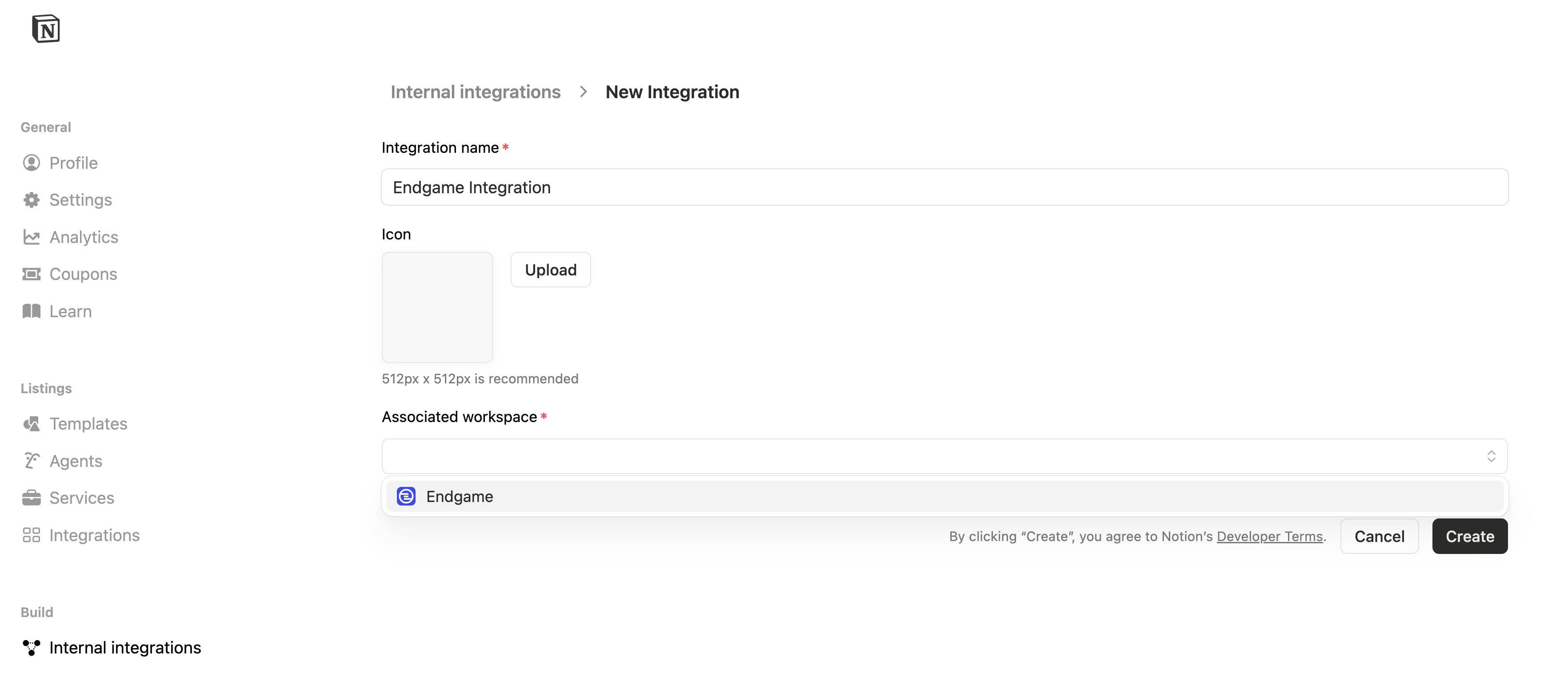This screenshot has height=685, width=1568.
Task: Select the Settings gear icon
Action: tap(32, 199)
